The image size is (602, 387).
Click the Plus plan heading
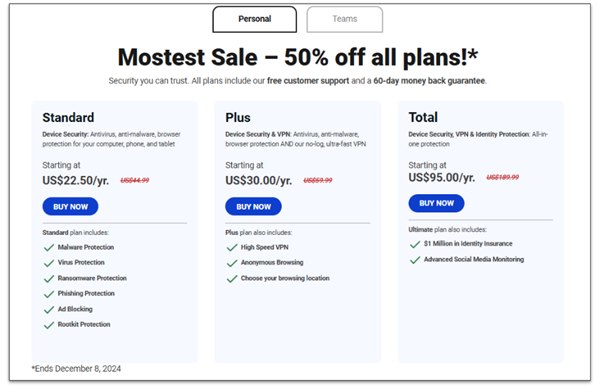[x=238, y=117]
